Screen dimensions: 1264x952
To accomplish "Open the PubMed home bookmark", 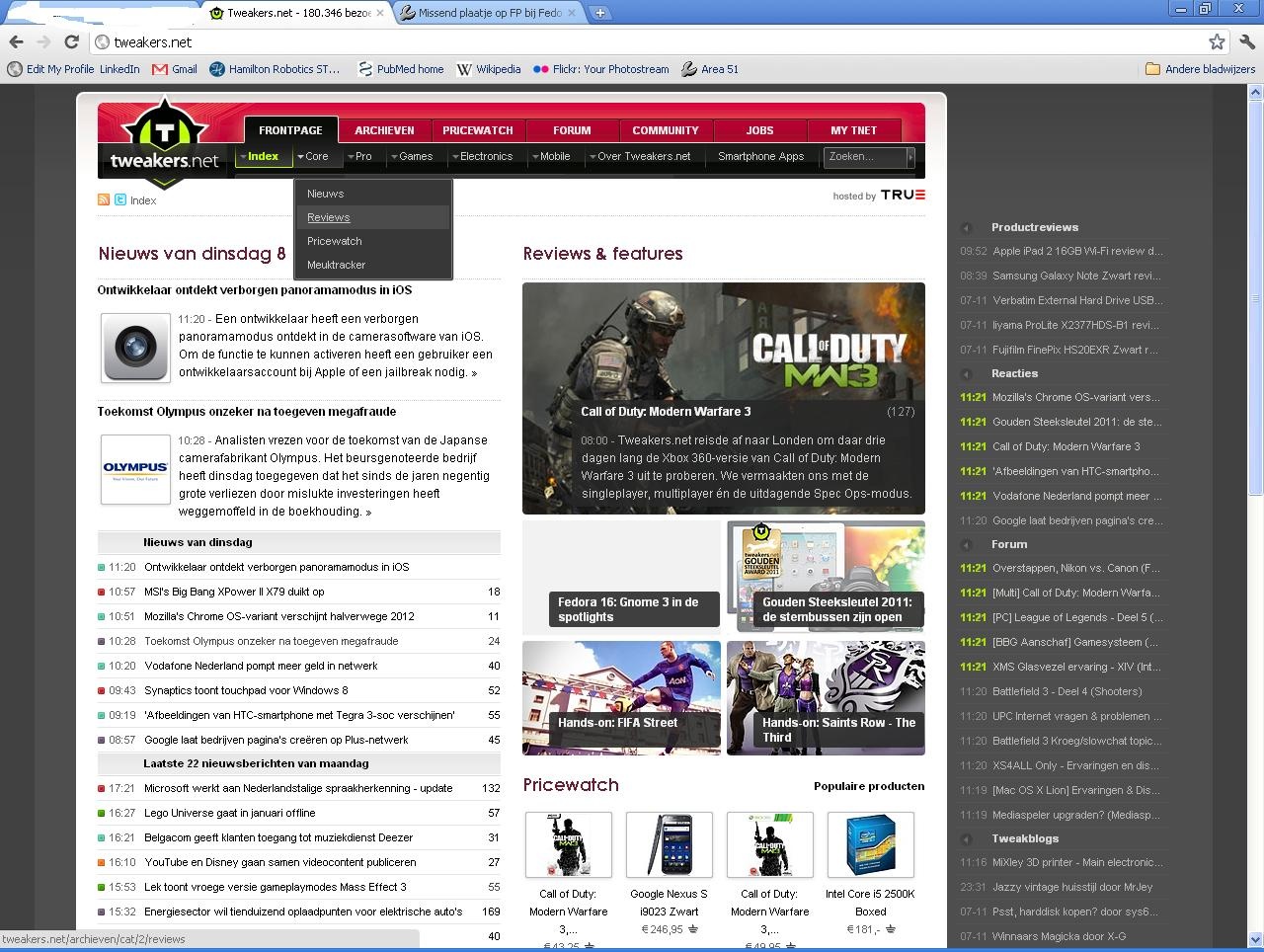I will (401, 69).
